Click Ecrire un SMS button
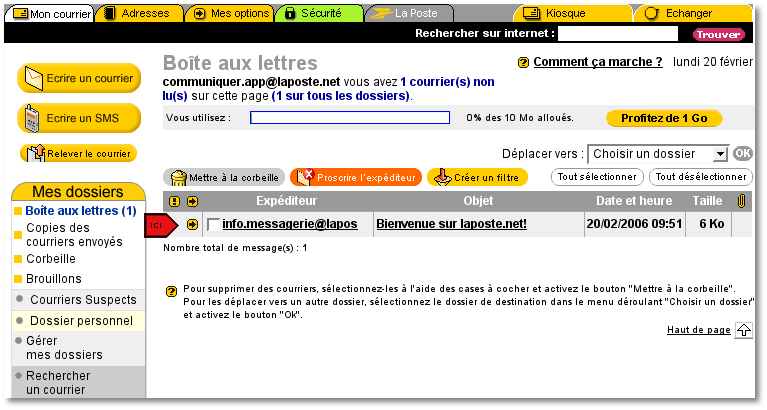This screenshot has width=767, height=410. 79,118
